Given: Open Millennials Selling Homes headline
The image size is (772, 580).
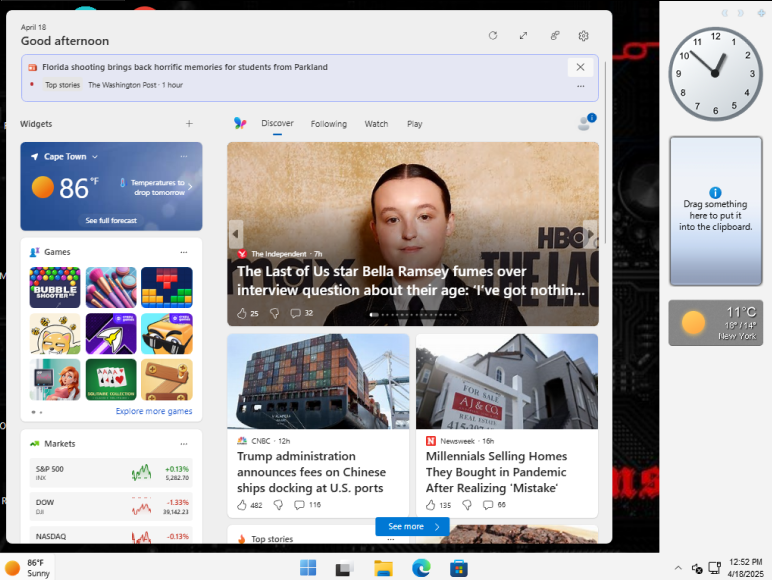Looking at the screenshot, I should pos(496,472).
